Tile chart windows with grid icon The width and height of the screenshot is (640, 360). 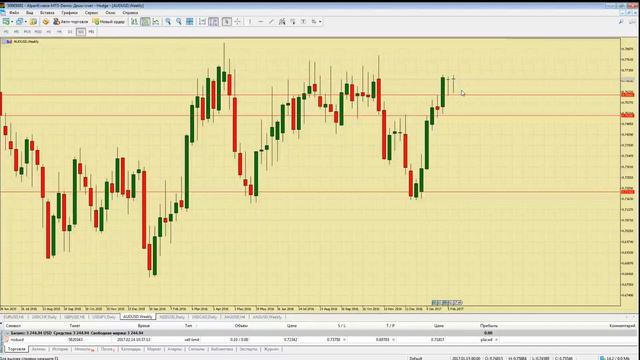click(x=190, y=21)
